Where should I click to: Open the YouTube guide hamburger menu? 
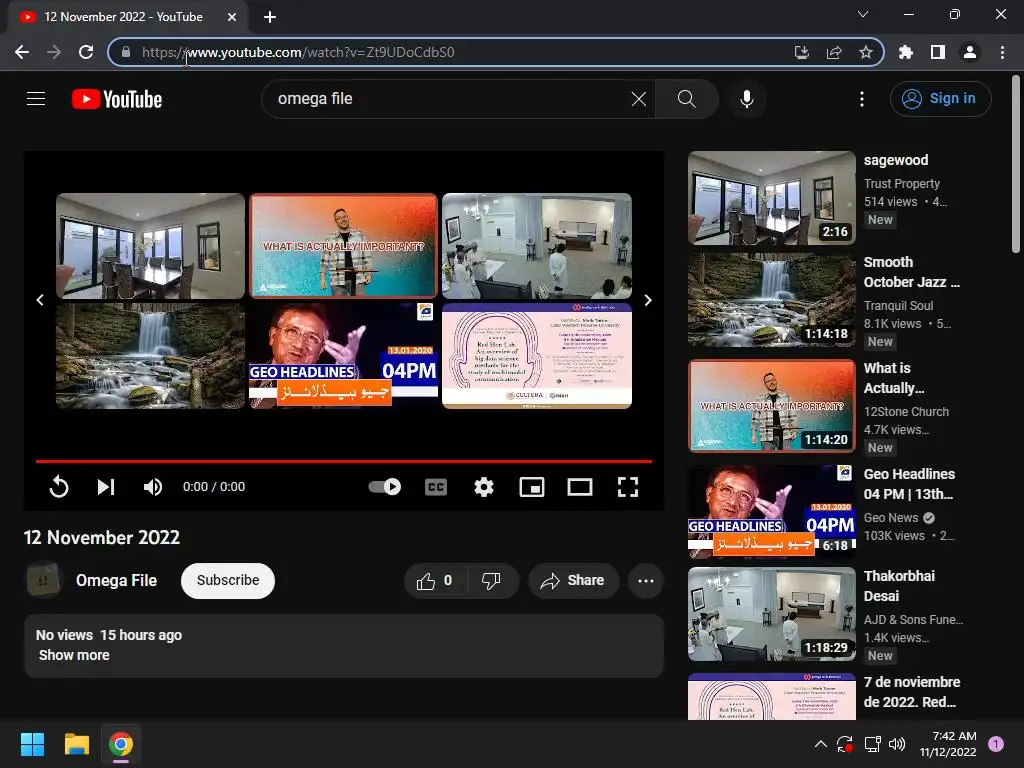click(x=36, y=99)
